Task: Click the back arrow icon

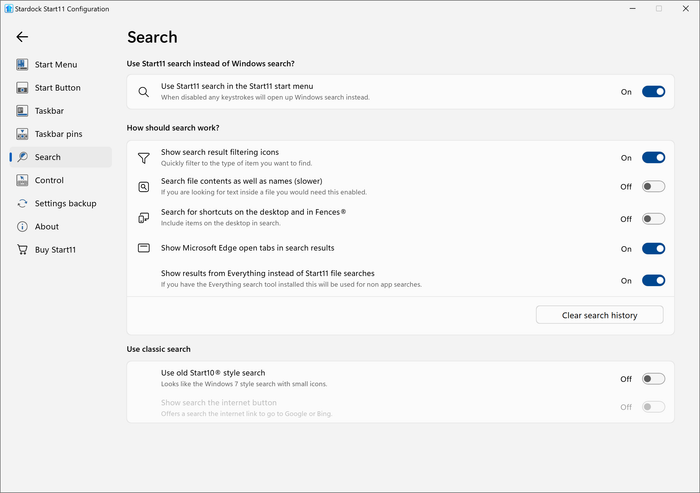Action: click(22, 37)
